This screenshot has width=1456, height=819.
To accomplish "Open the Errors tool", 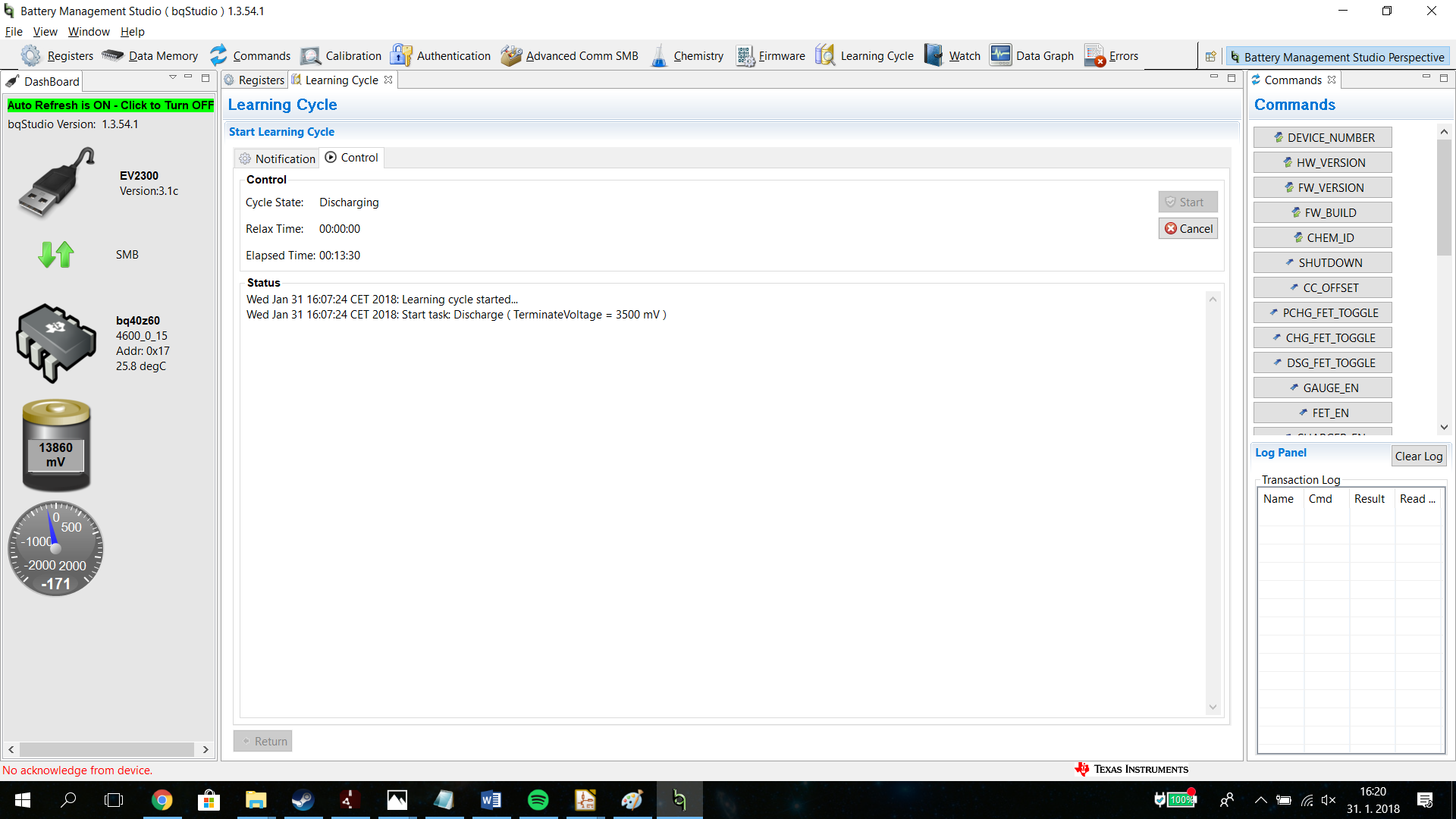I will click(x=1112, y=55).
